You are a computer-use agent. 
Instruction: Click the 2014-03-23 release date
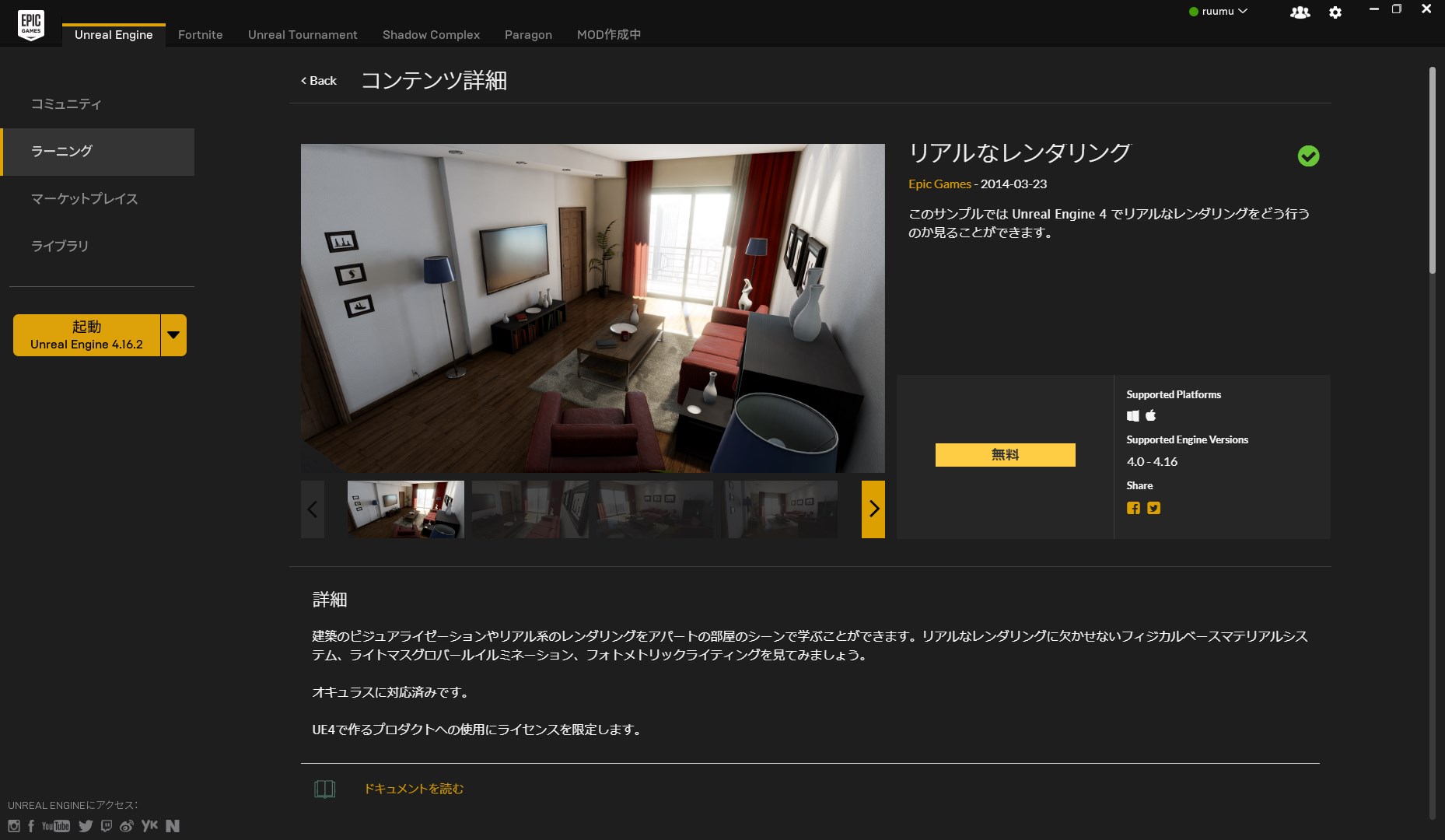pyautogui.click(x=1013, y=184)
